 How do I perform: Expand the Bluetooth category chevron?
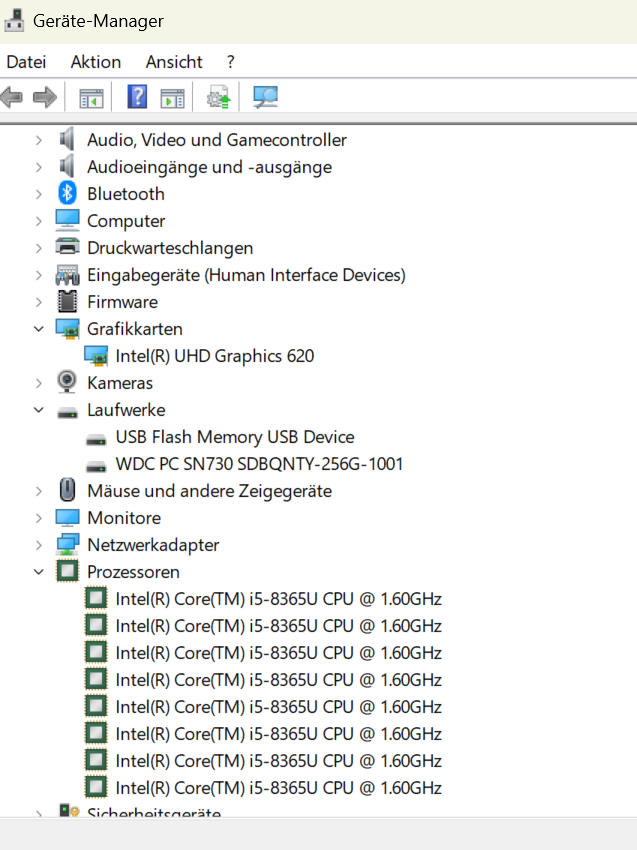click(38, 194)
